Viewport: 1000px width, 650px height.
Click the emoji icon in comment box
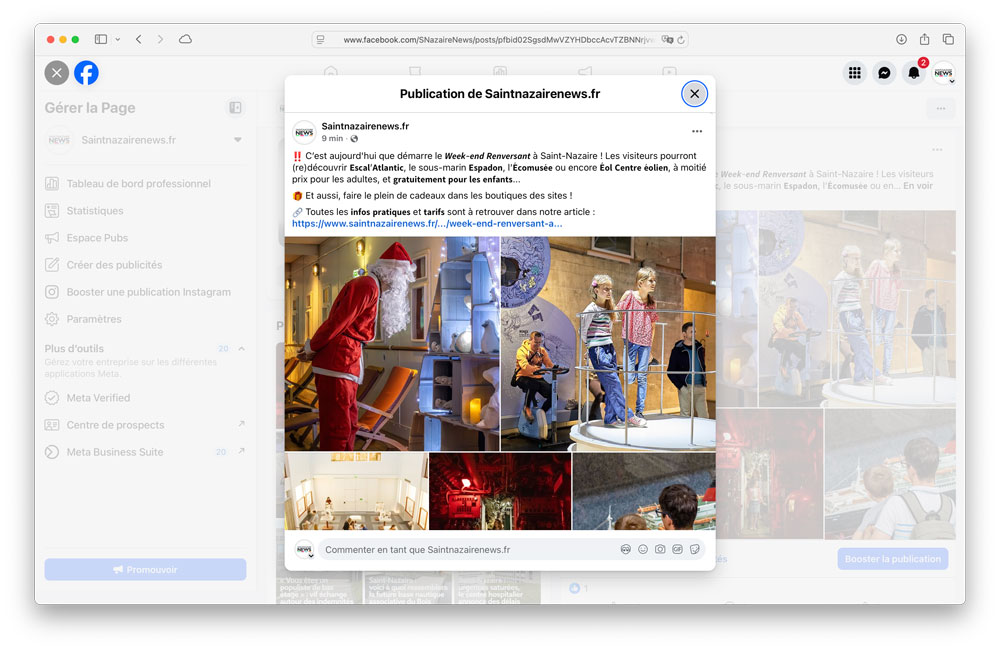point(643,549)
